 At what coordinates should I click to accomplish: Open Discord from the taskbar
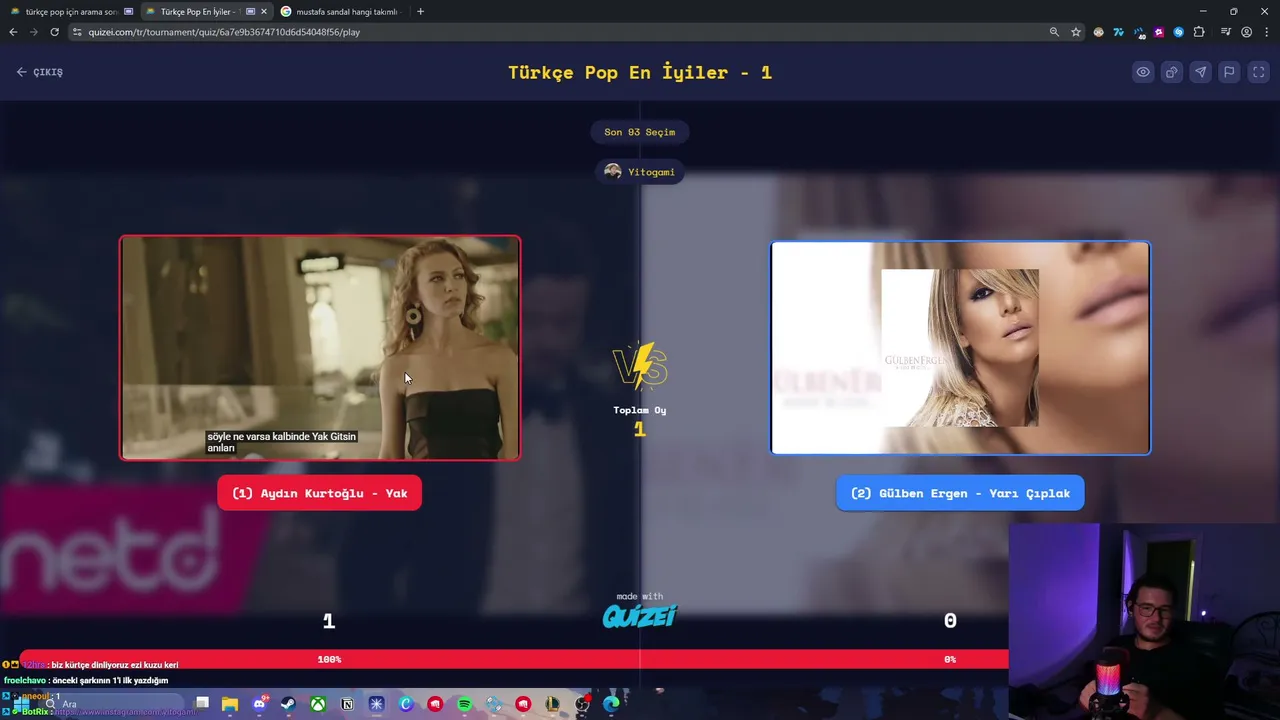point(259,704)
